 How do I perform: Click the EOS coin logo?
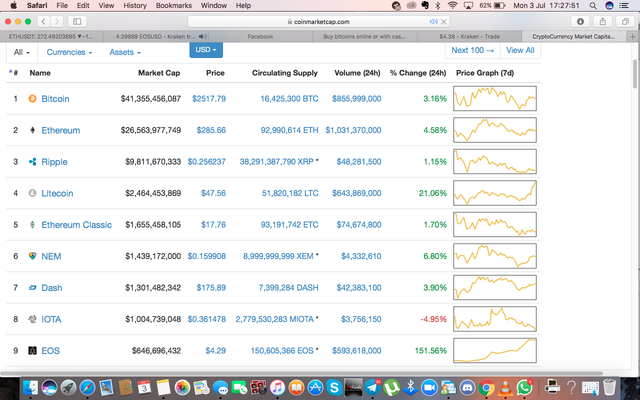[32, 351]
